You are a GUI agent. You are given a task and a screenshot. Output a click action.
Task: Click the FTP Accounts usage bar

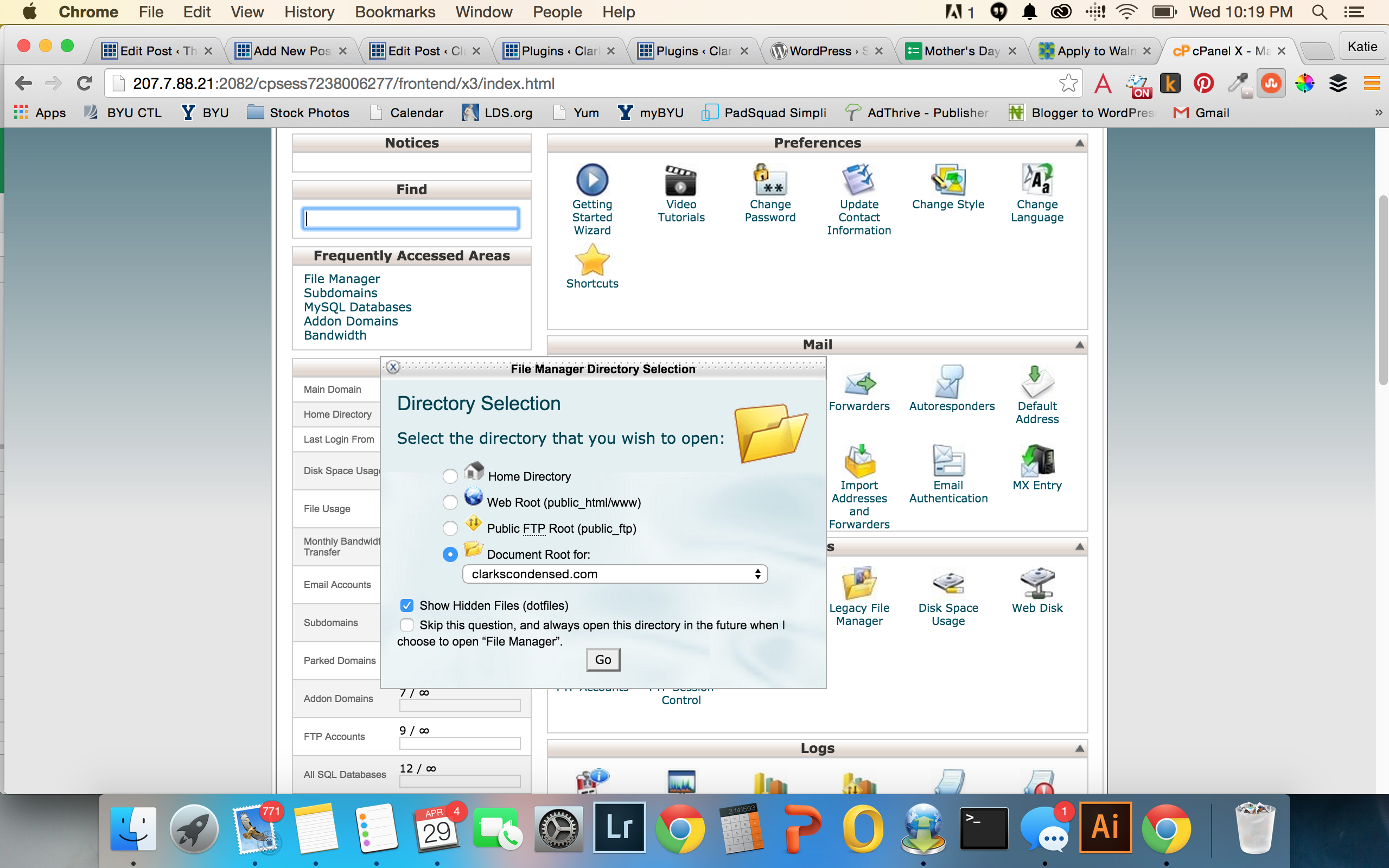pyautogui.click(x=460, y=743)
